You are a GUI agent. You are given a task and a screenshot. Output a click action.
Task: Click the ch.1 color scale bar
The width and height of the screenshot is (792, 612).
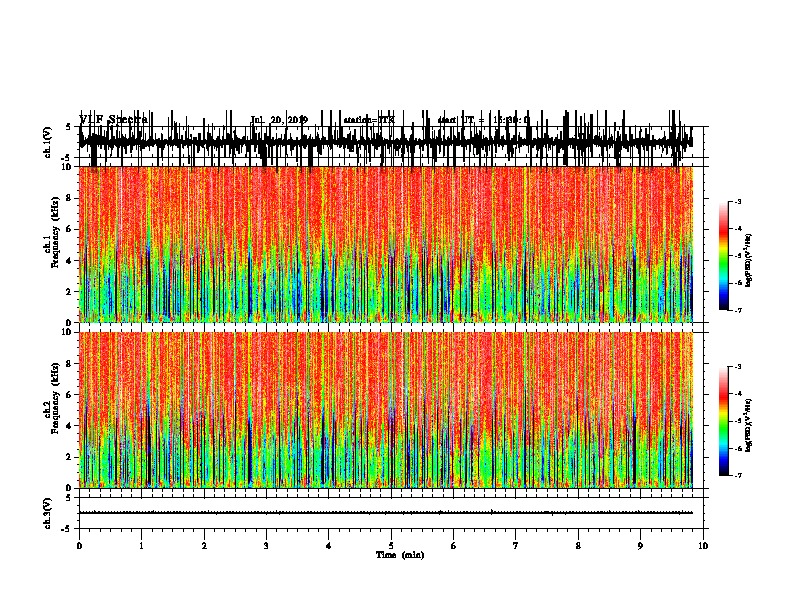click(724, 256)
